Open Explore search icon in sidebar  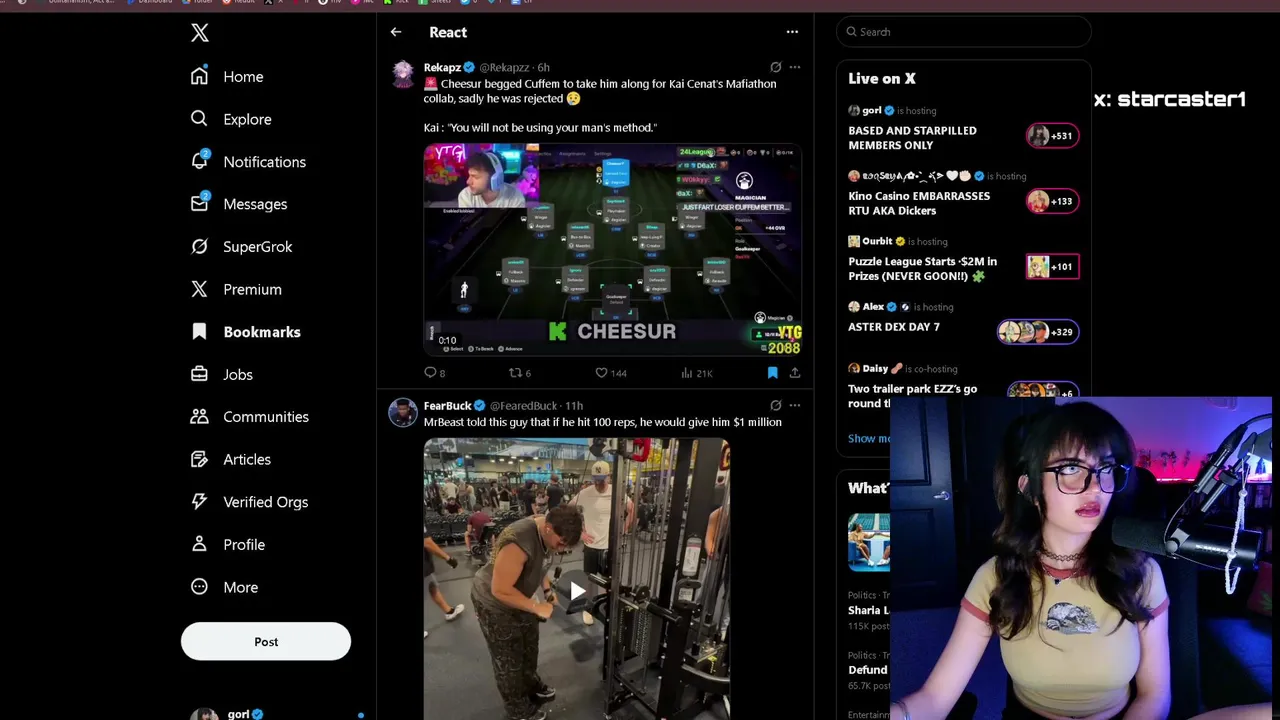point(200,119)
